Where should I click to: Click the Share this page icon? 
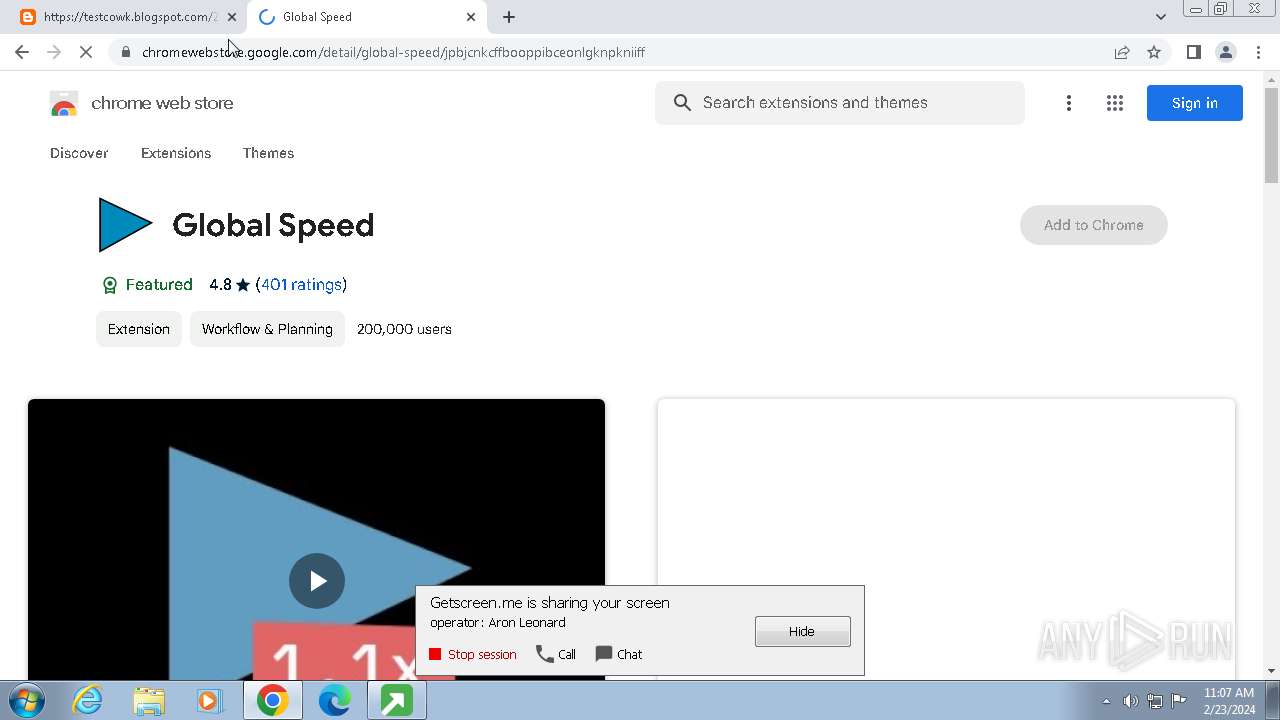[x=1122, y=52]
